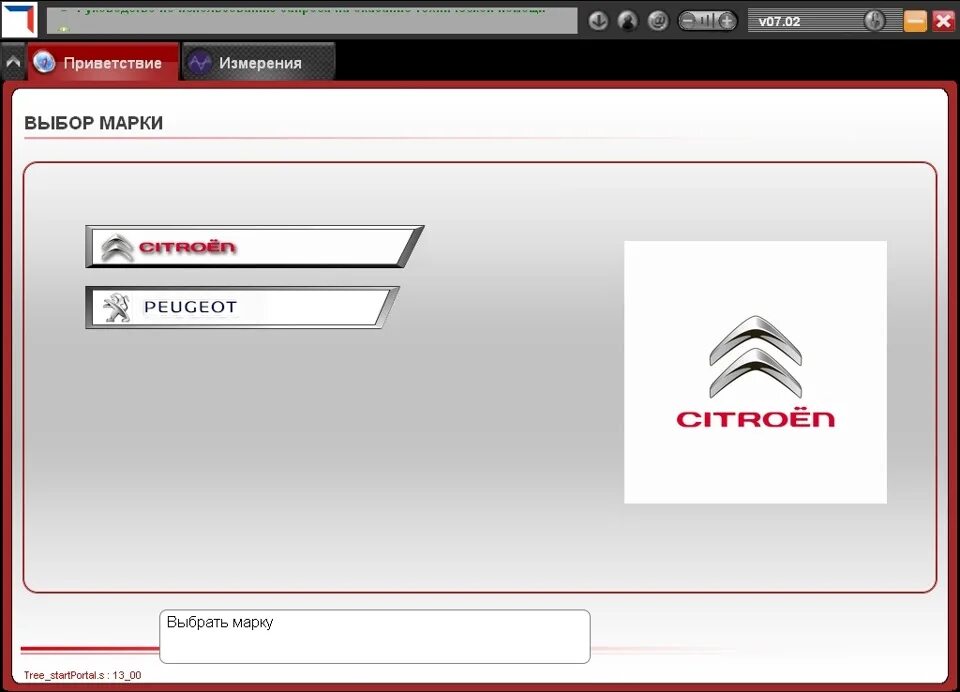Viewport: 960px width, 692px height.
Task: Click the @ contact icon
Action: [658, 21]
